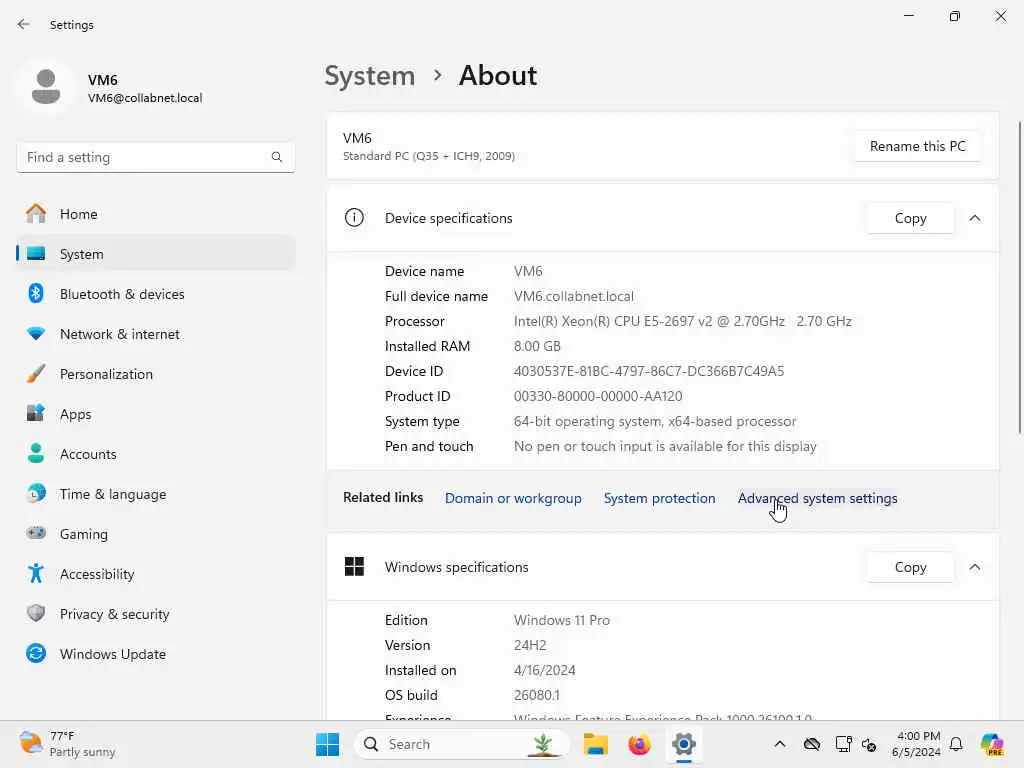Click the taskbar Search box
The height and width of the screenshot is (768, 1024).
click(462, 744)
